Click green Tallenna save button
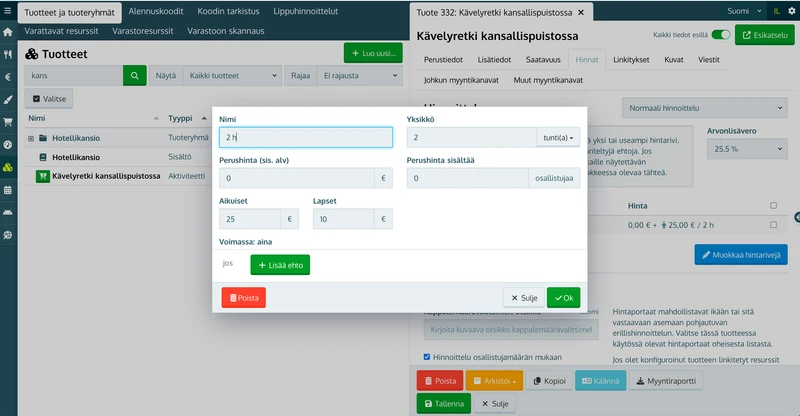The image size is (800, 416). click(444, 404)
